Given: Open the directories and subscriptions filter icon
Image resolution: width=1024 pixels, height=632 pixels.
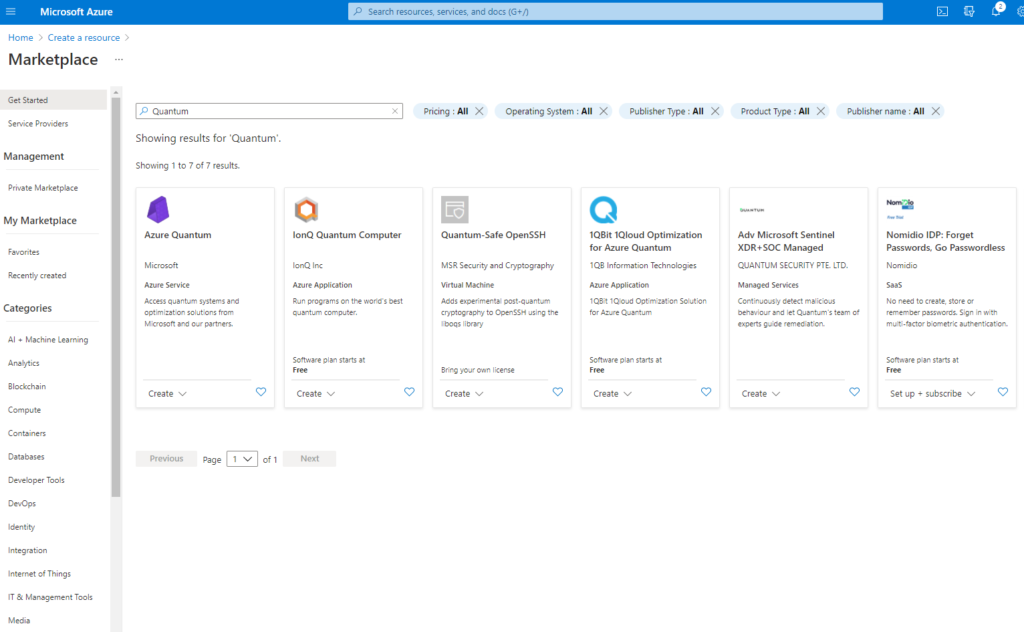Looking at the screenshot, I should 968,11.
